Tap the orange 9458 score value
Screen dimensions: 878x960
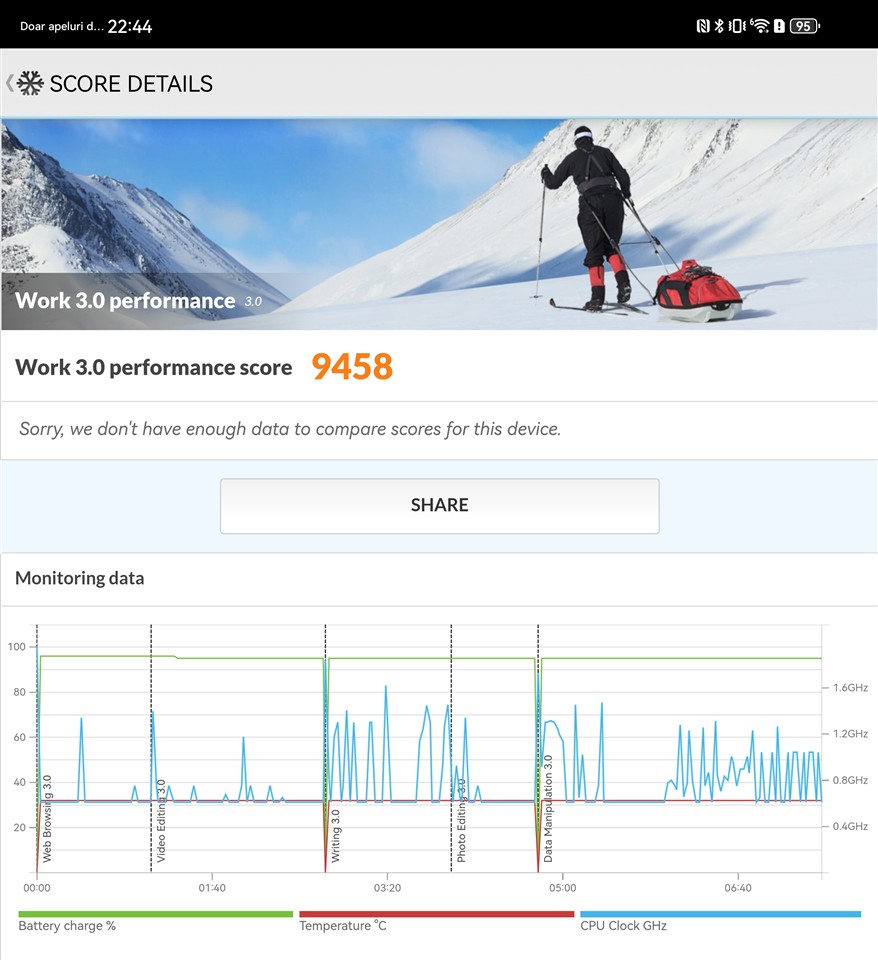(x=352, y=367)
